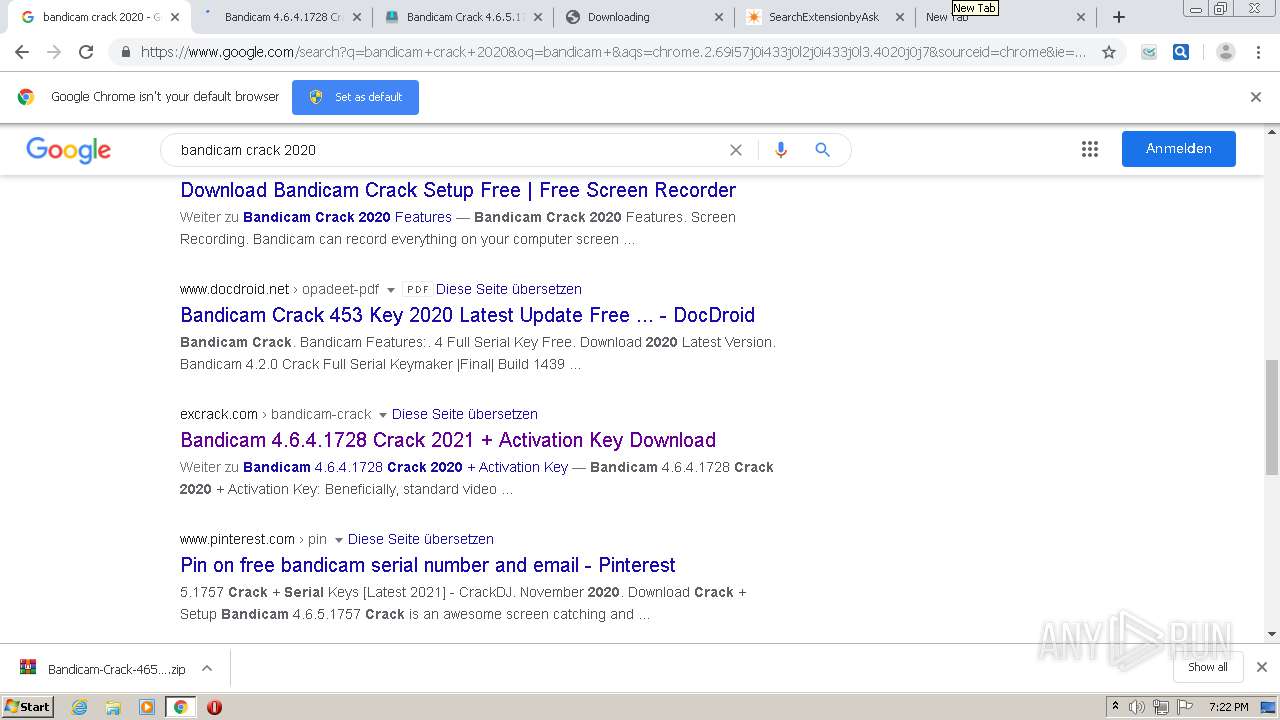Click the vertical page scrollbar thumb
The height and width of the screenshot is (720, 1280).
(x=1272, y=418)
